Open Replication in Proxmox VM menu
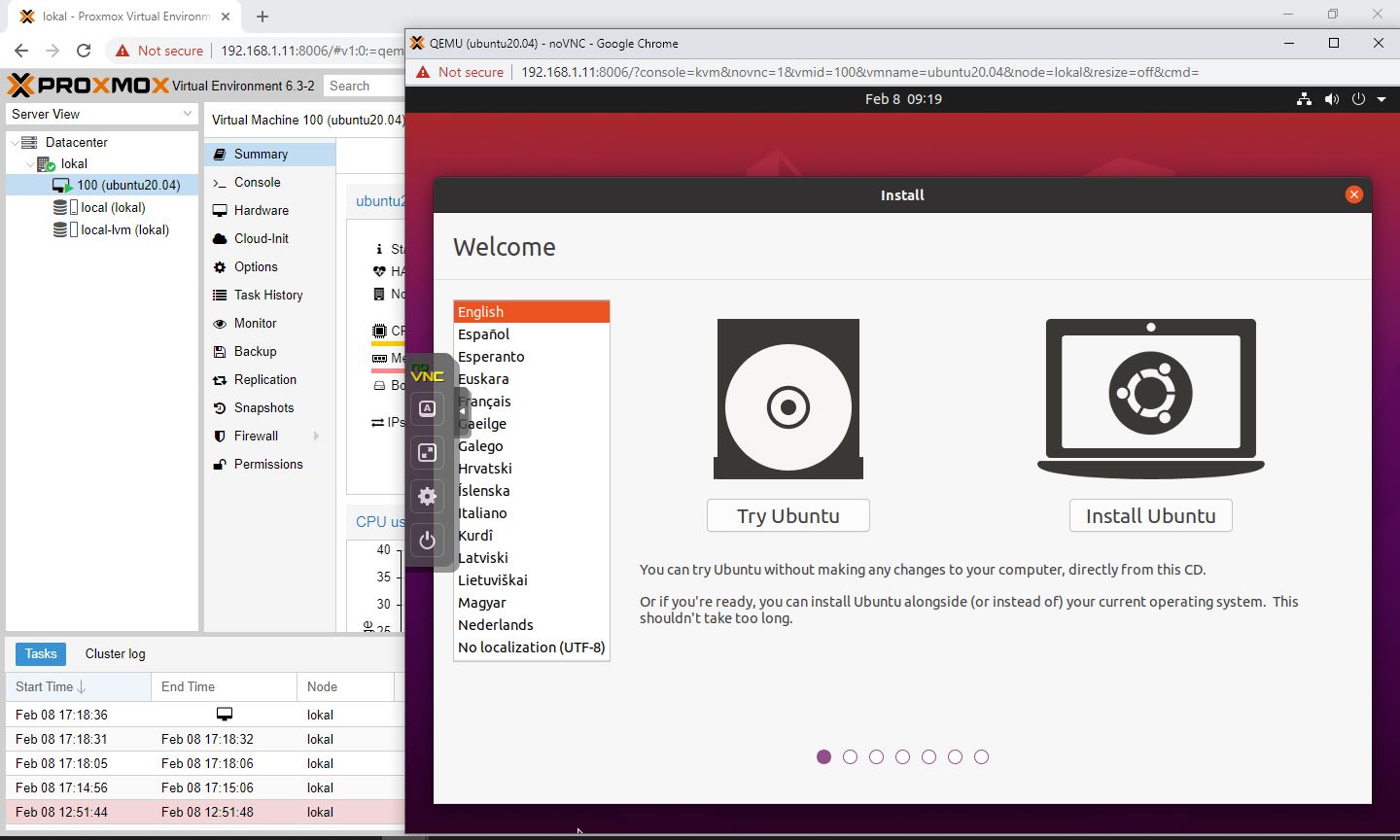Viewport: 1400px width, 840px height. point(270,379)
